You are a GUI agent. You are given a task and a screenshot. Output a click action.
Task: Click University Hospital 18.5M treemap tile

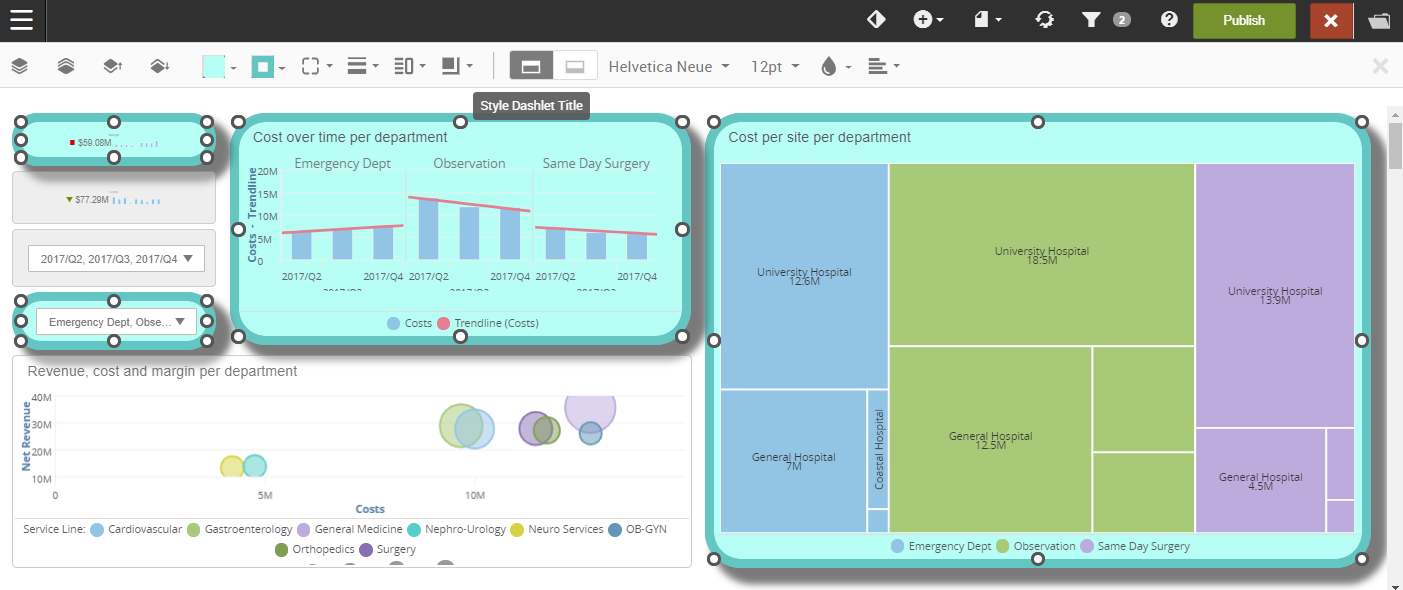[1041, 255]
